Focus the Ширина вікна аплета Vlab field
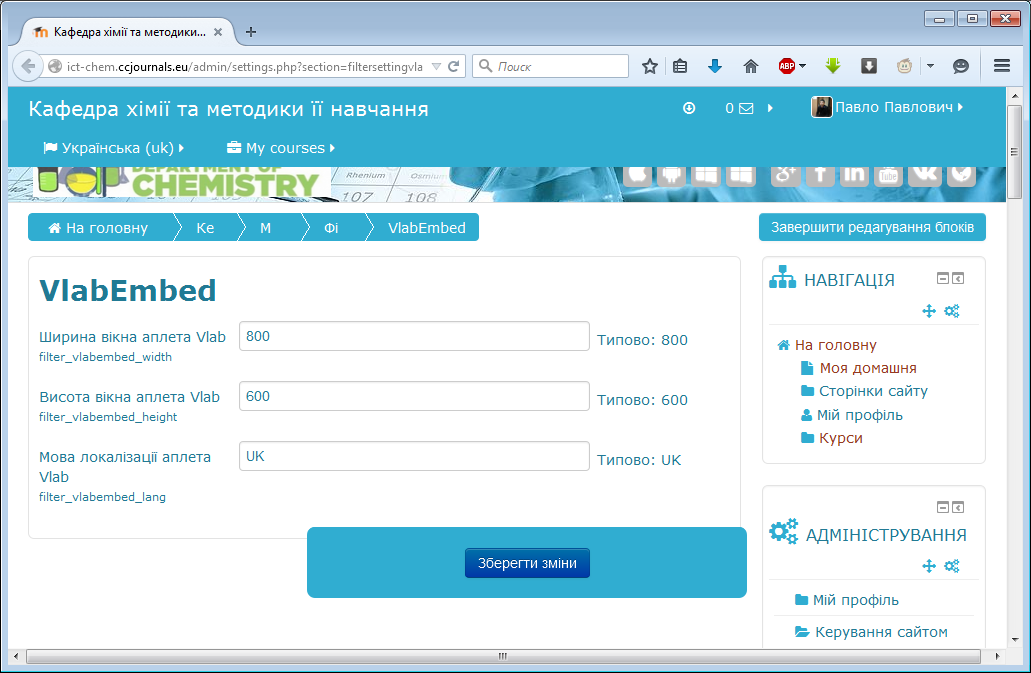Image resolution: width=1031 pixels, height=673 pixels. tap(414, 336)
